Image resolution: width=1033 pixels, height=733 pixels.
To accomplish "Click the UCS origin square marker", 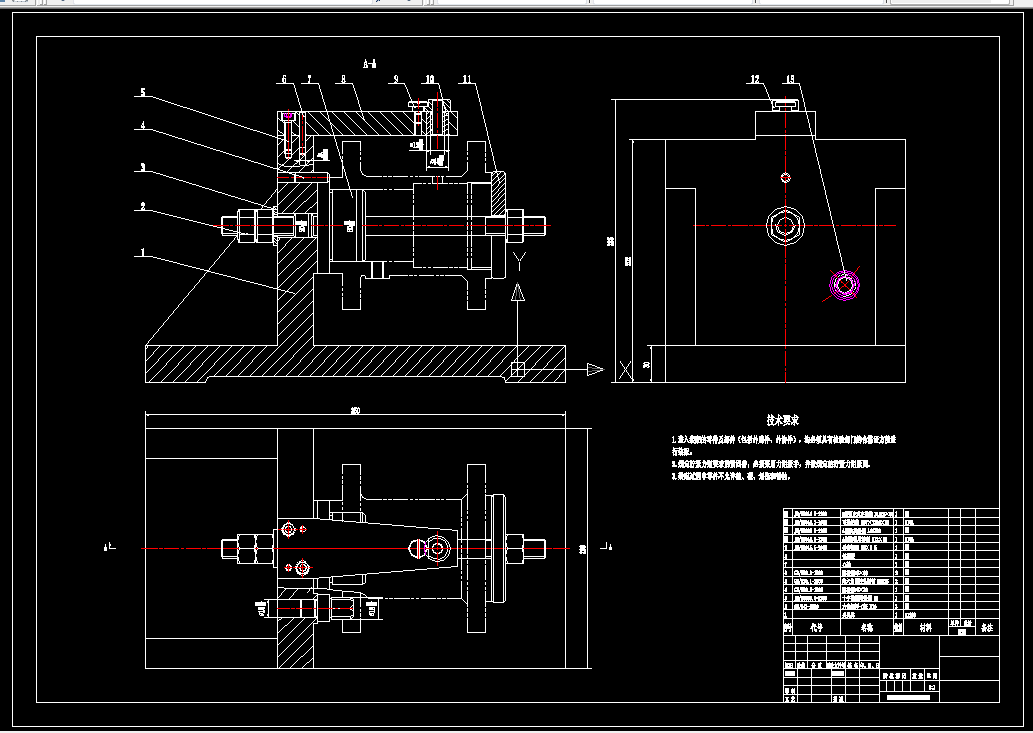I will point(518,369).
